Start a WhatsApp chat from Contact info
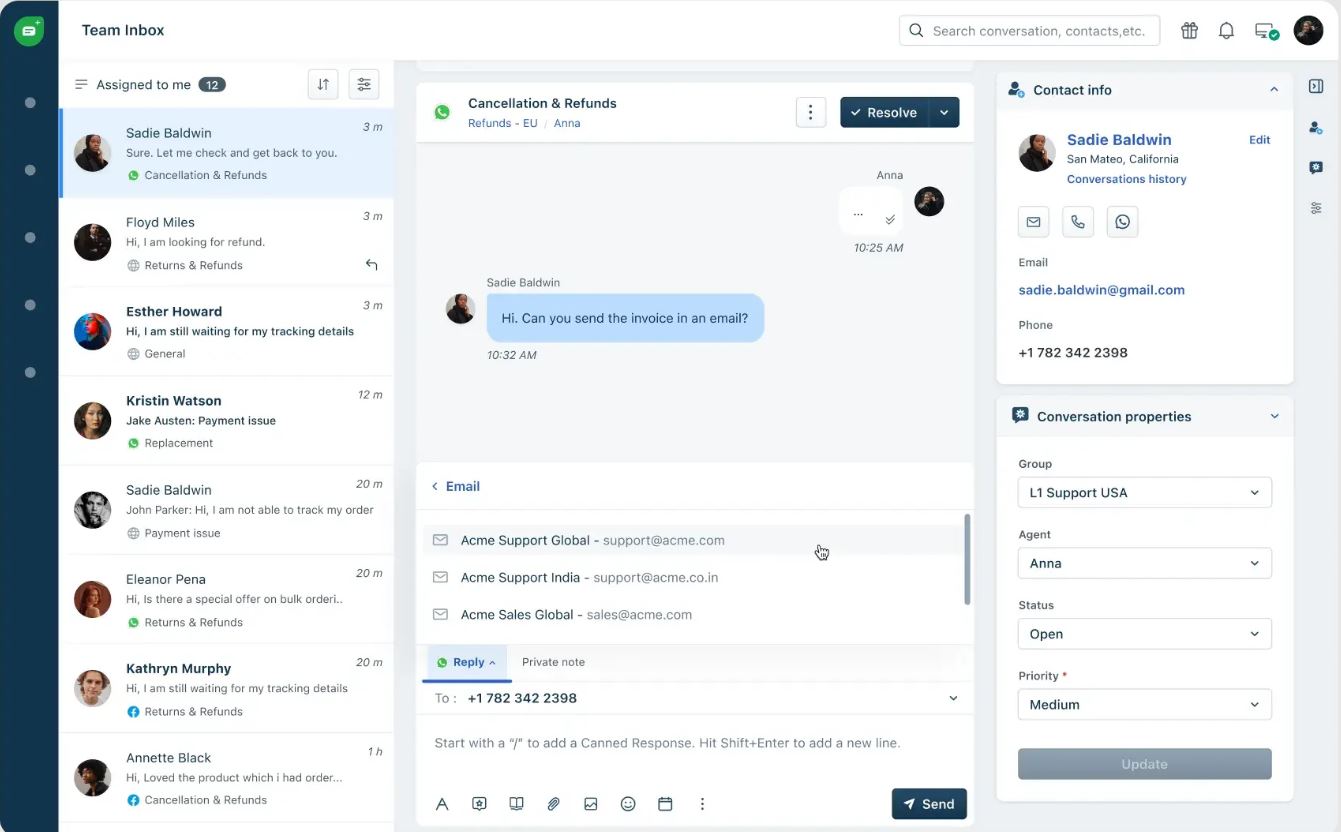 point(1122,221)
